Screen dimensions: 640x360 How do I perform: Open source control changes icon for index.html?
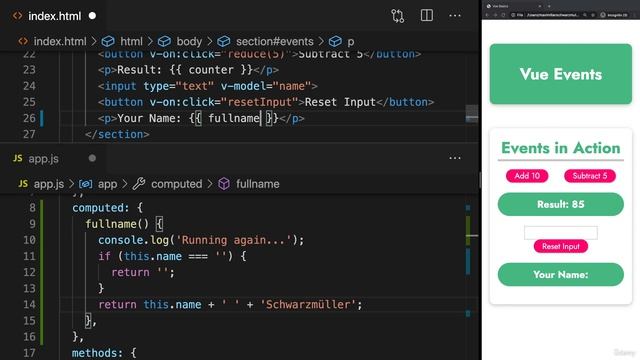tap(397, 16)
